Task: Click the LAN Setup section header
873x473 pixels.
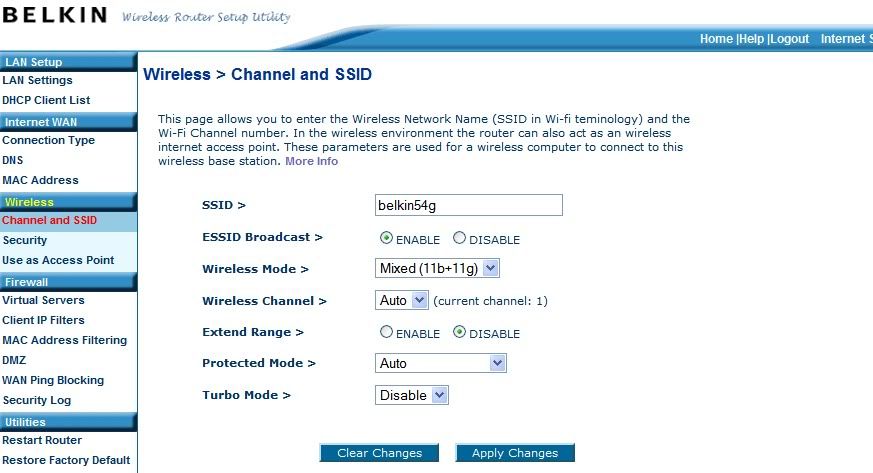Action: point(68,62)
